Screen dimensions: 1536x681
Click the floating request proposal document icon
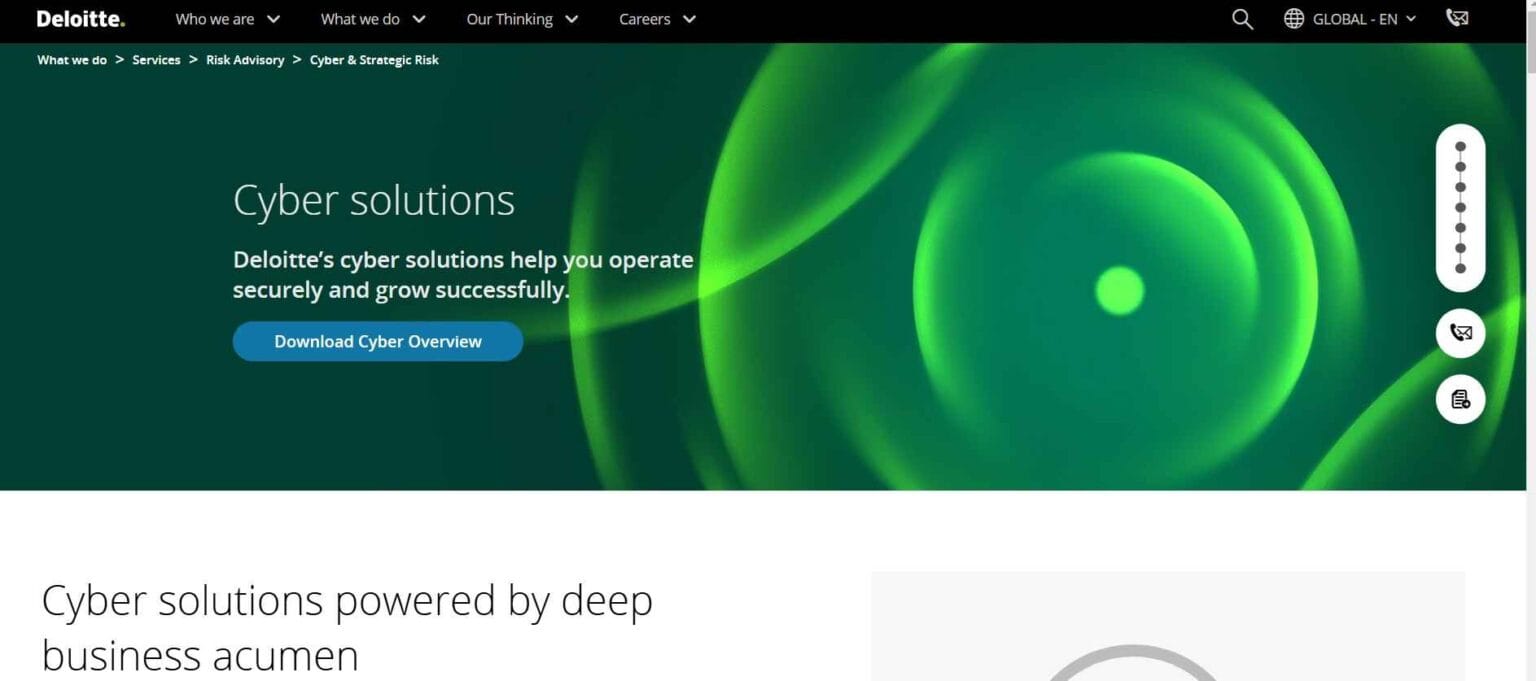click(x=1460, y=400)
